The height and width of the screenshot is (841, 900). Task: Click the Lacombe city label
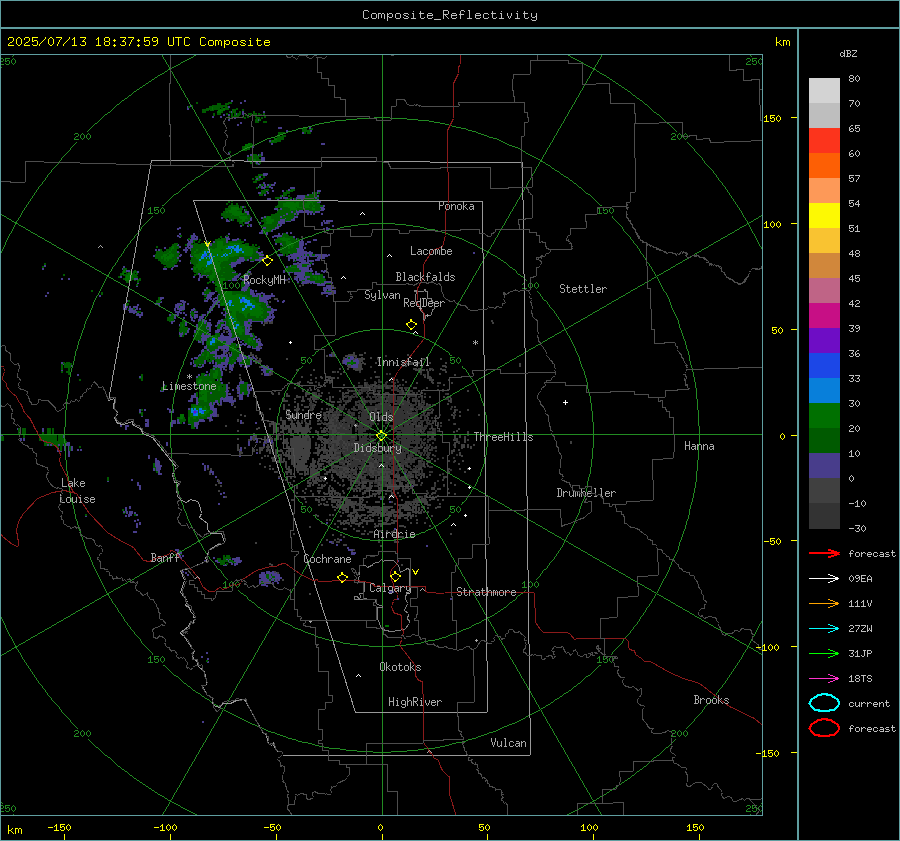click(x=431, y=251)
